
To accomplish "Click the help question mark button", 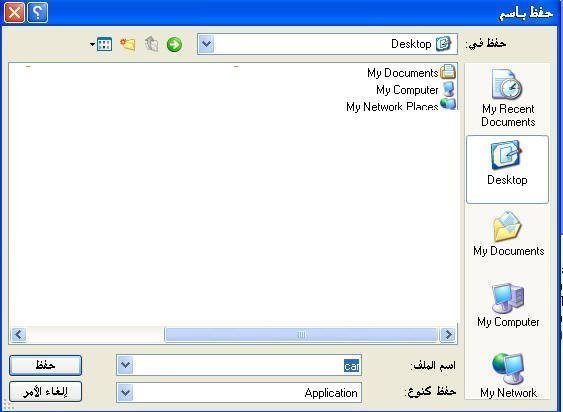I will [38, 13].
